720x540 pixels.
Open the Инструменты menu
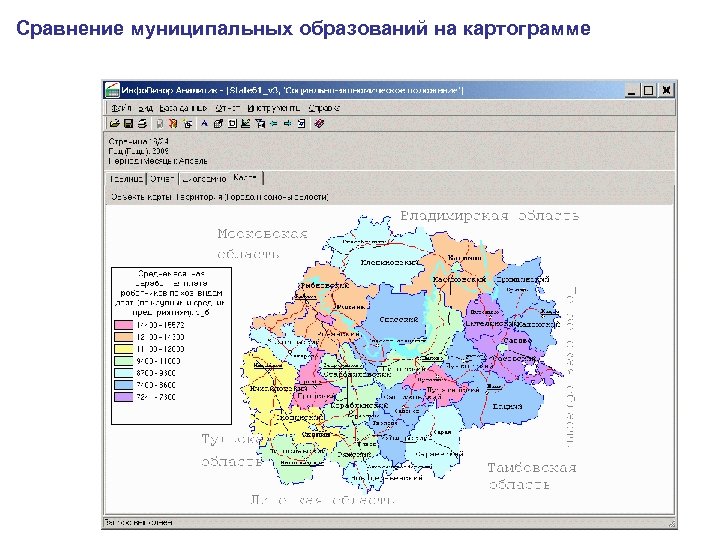(273, 108)
